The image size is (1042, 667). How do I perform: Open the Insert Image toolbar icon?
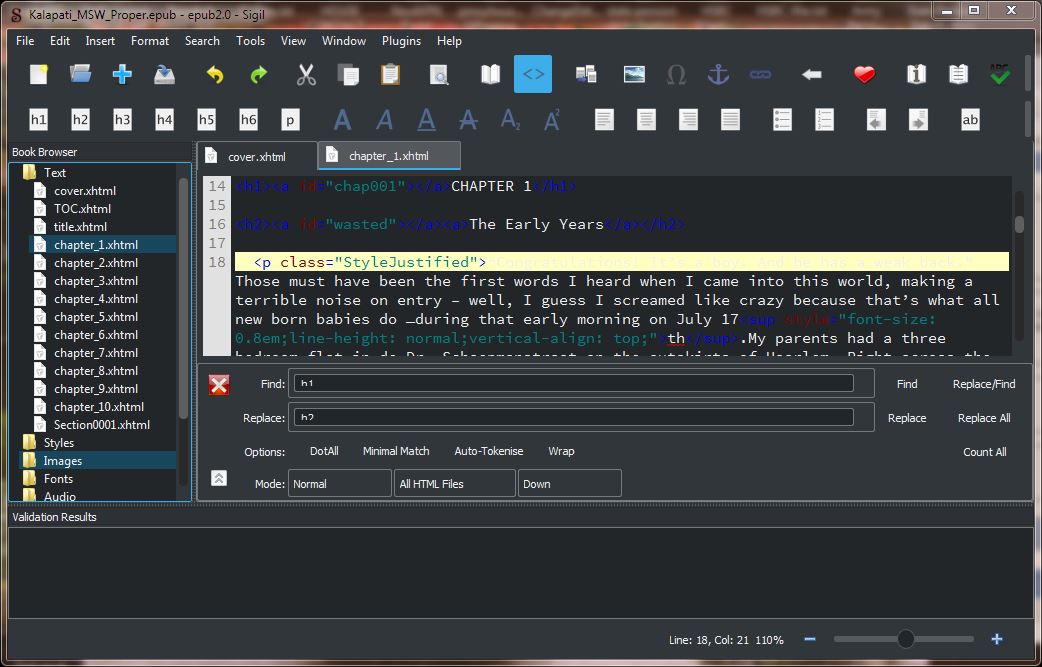coord(633,75)
